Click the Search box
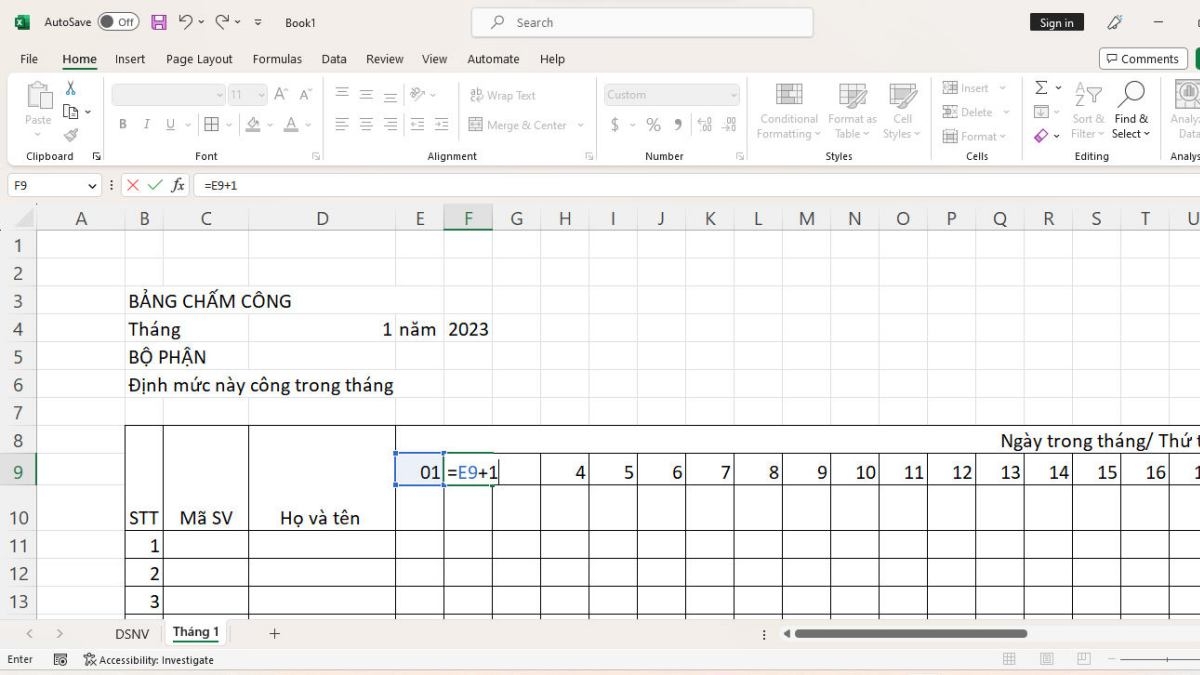The image size is (1200, 675). 642,22
